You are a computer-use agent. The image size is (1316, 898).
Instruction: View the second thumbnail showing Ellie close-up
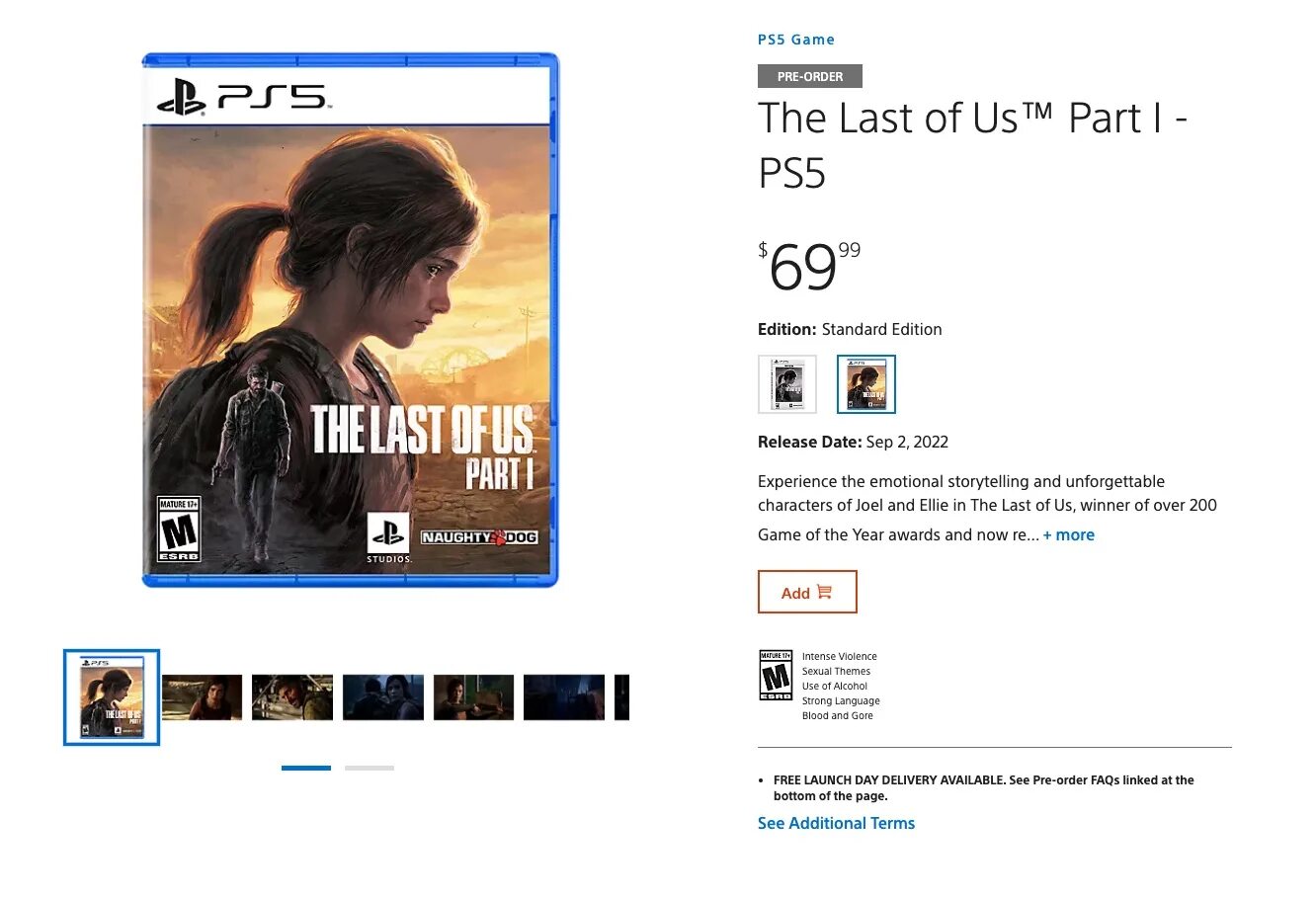(x=202, y=697)
